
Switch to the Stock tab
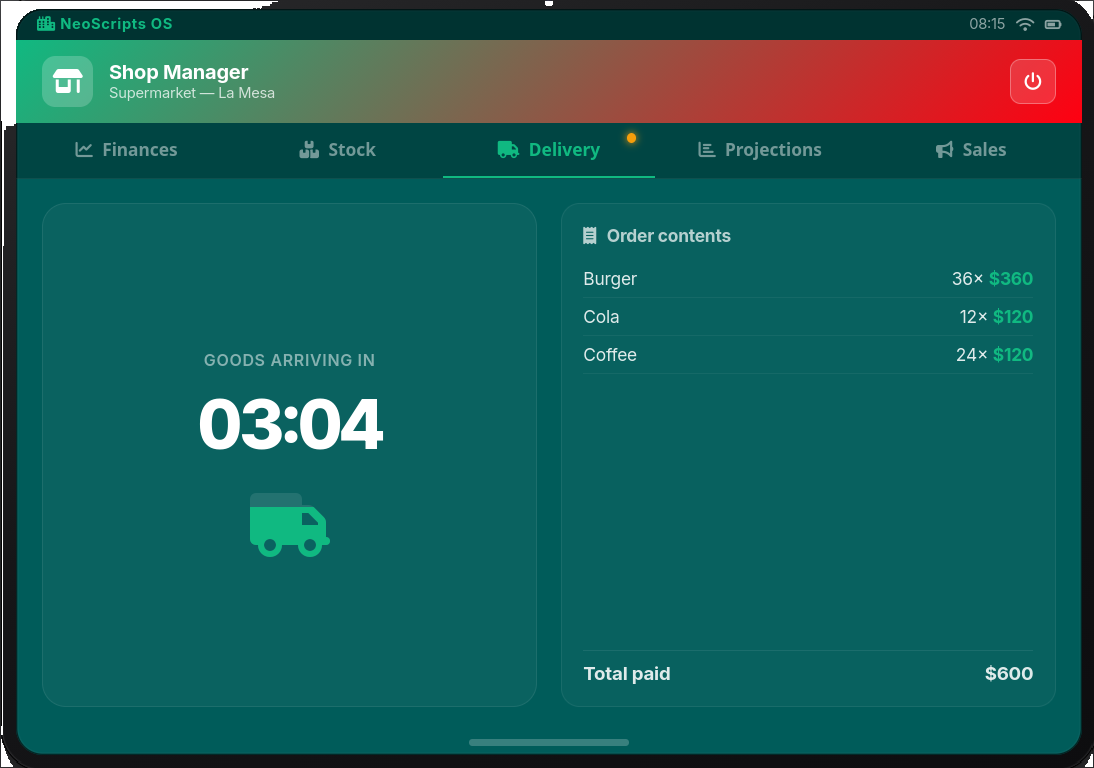pos(338,149)
